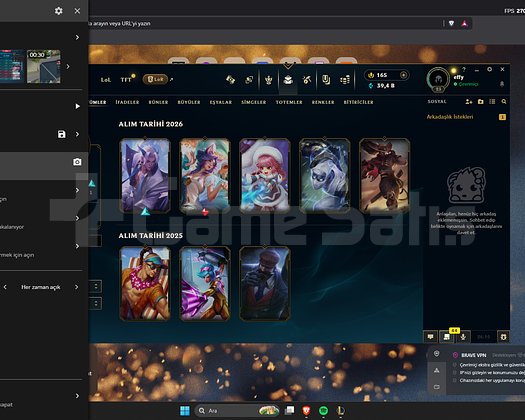Click the add friend icon in social panel
Image resolution: width=525 pixels, height=420 pixels.
point(469,101)
